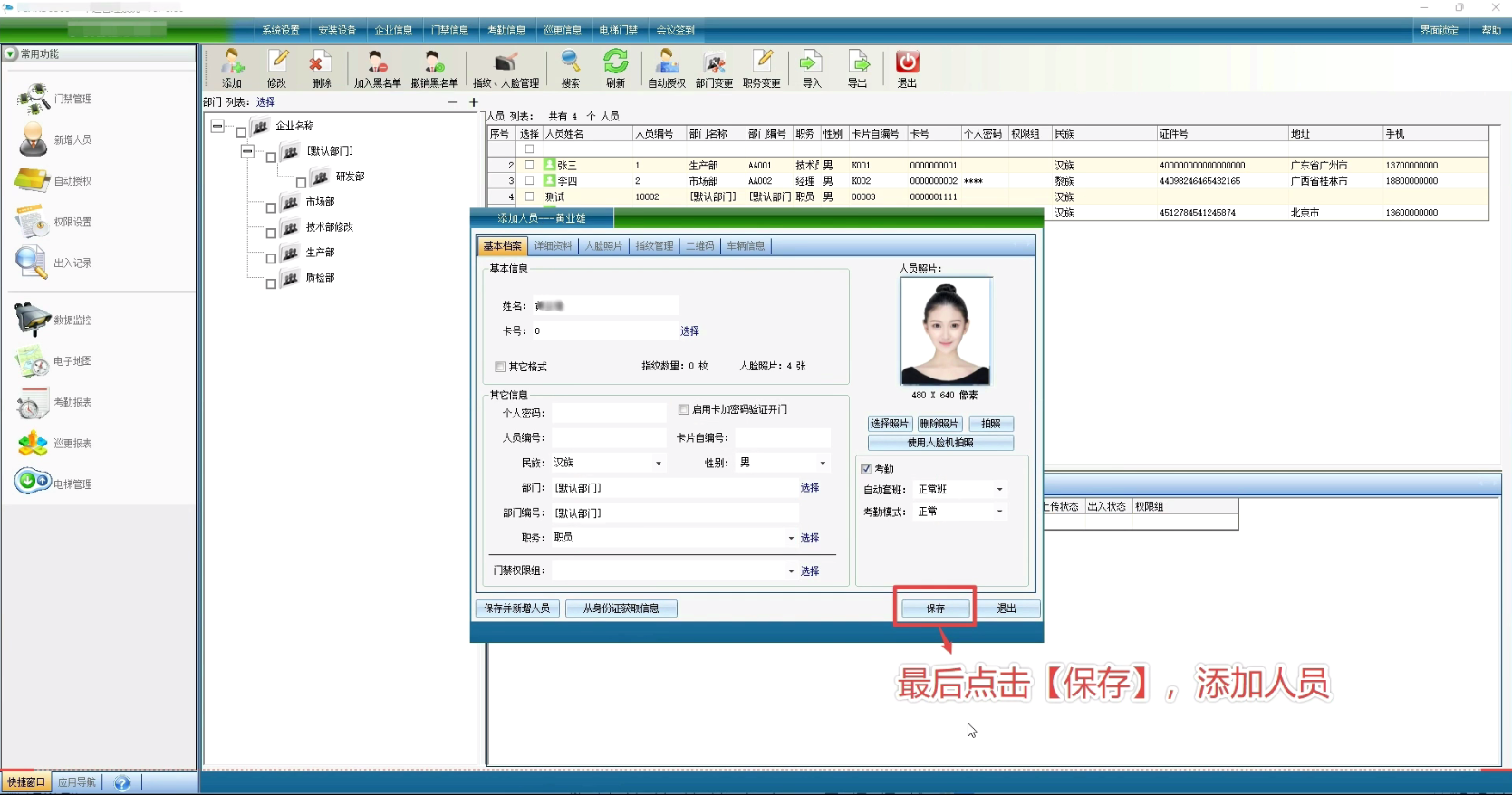Open the System Settings menu
Viewport: 1512px width, 795px height.
point(280,30)
